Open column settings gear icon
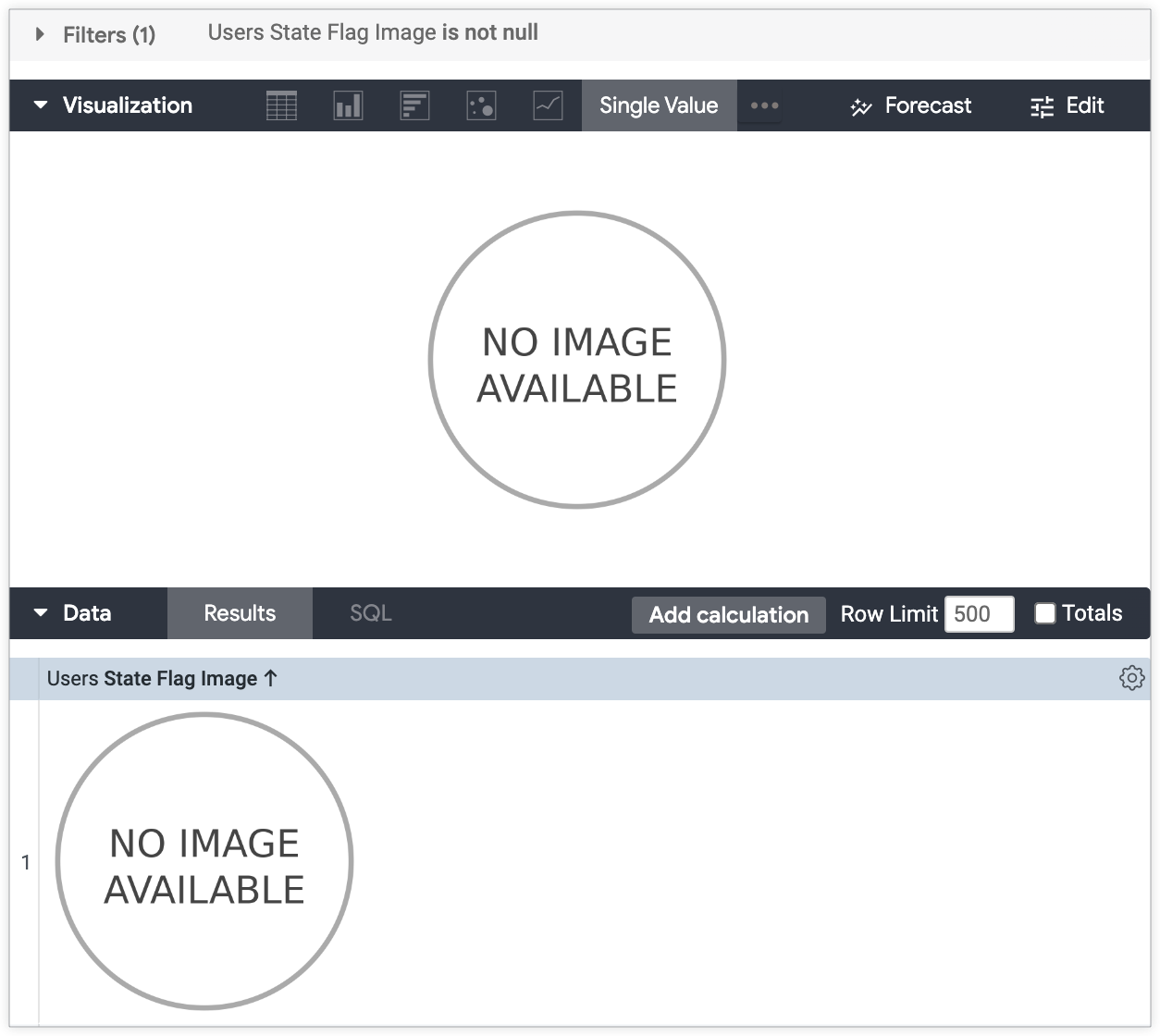Viewport: 1160px width, 1036px height. pos(1131,678)
